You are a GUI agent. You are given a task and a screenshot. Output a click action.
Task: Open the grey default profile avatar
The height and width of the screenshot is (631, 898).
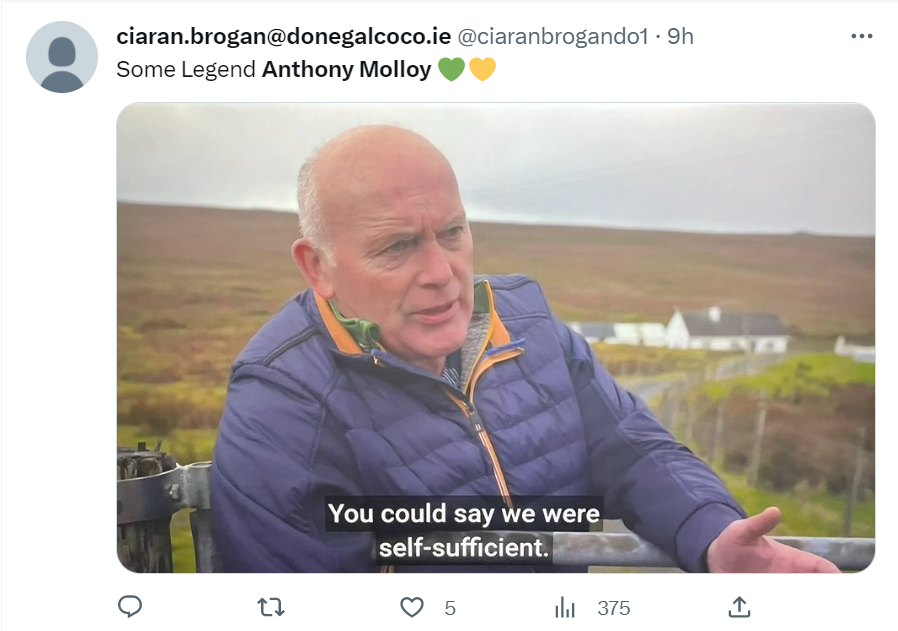[62, 57]
